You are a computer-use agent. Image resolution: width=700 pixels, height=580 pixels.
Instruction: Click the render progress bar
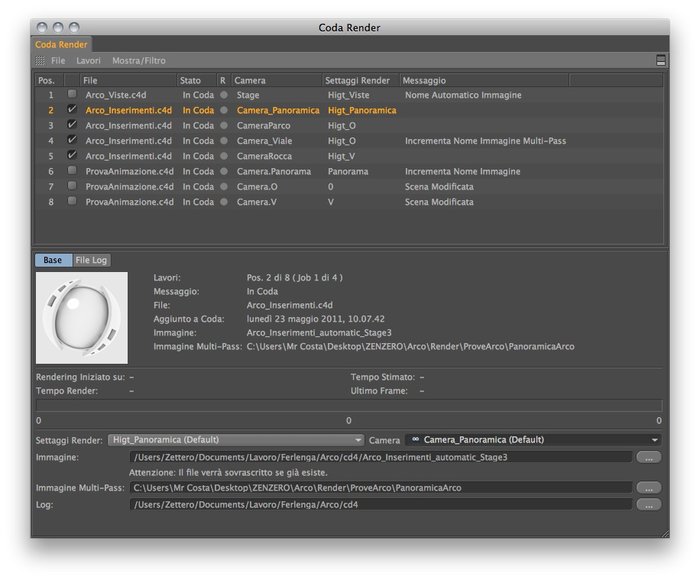[x=349, y=406]
